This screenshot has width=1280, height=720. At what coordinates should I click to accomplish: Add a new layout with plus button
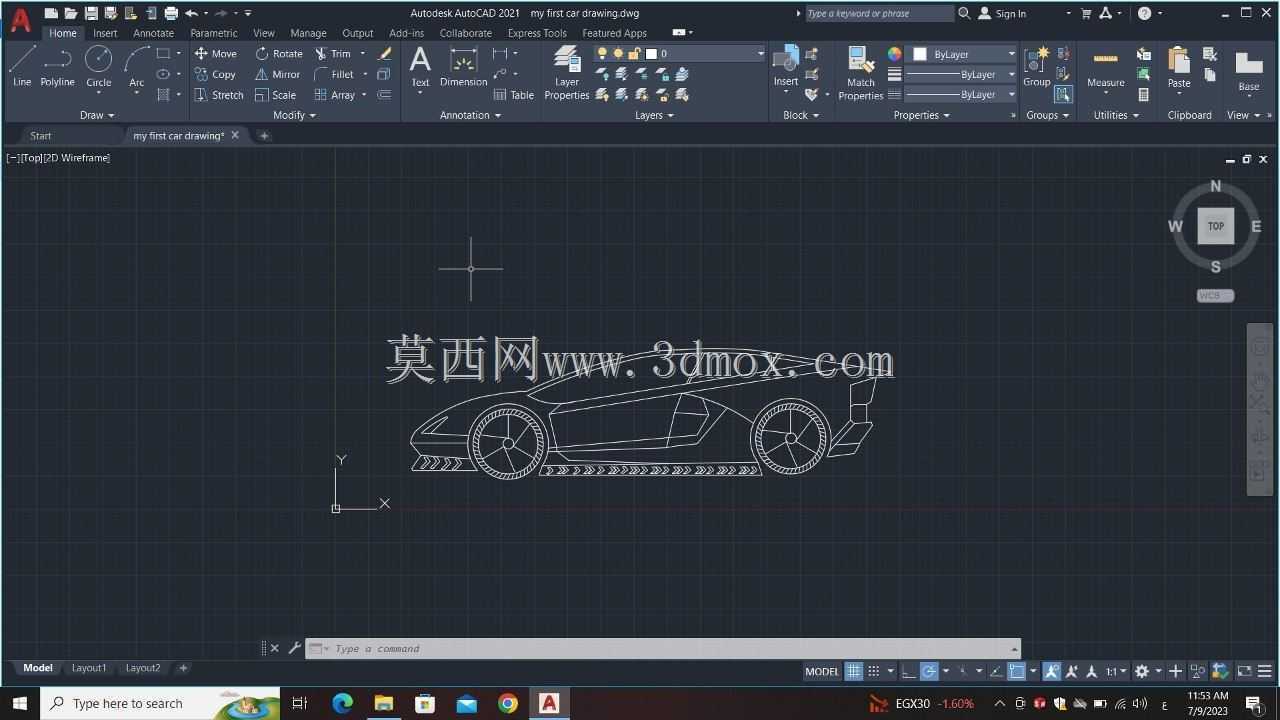coord(183,668)
